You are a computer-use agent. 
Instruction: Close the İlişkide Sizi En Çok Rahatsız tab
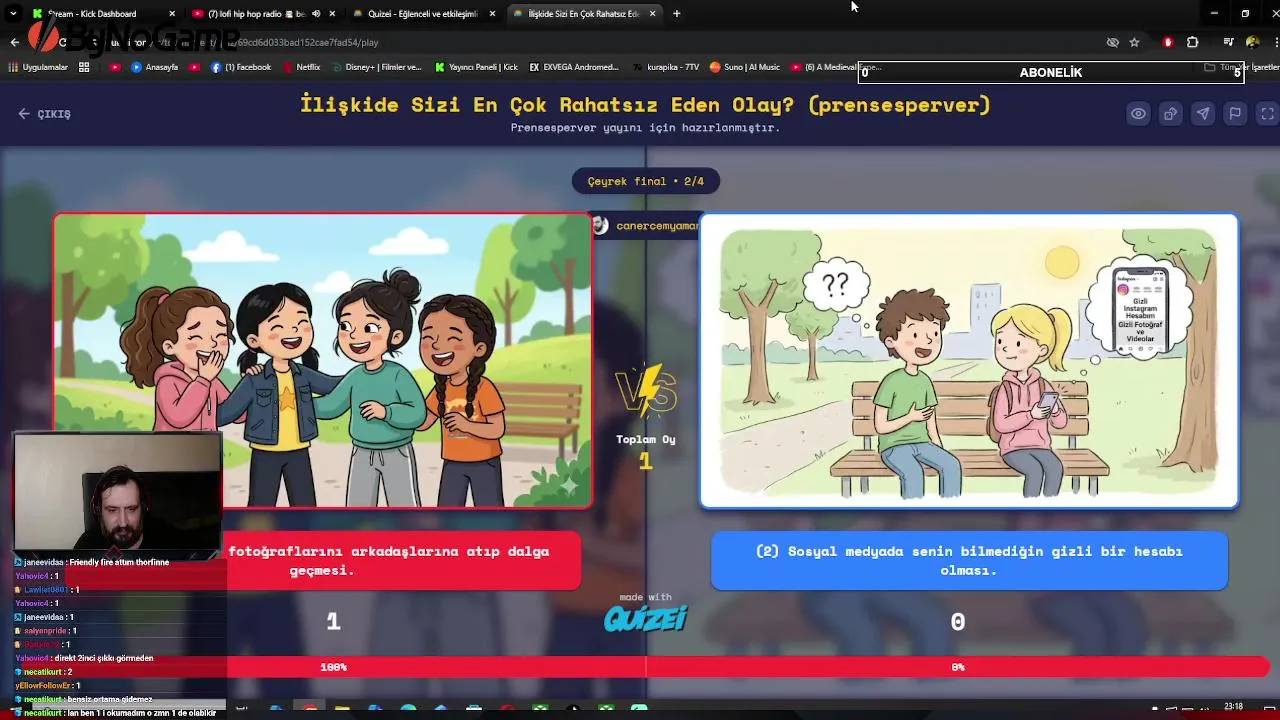[x=653, y=14]
